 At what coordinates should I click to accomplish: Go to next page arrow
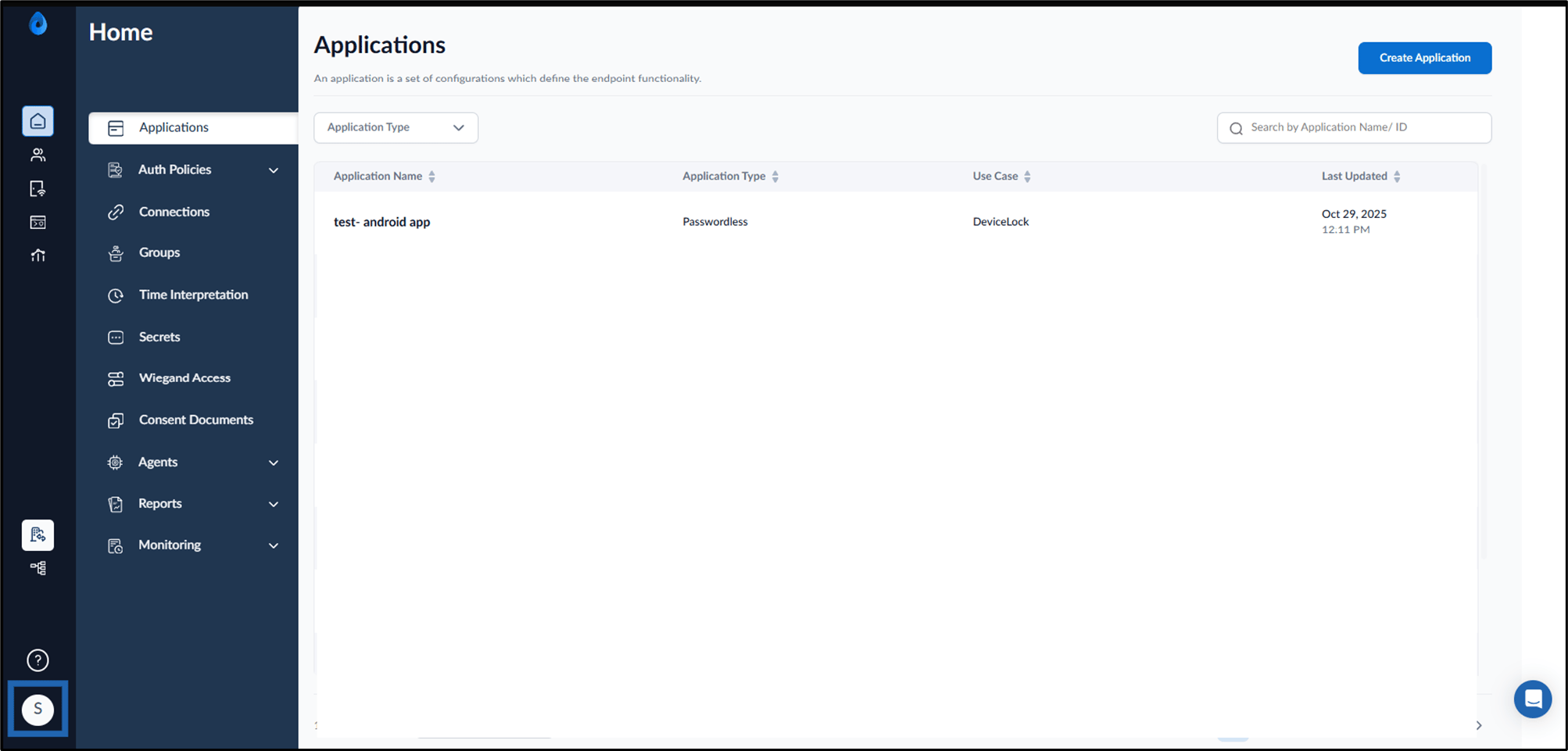click(1479, 725)
